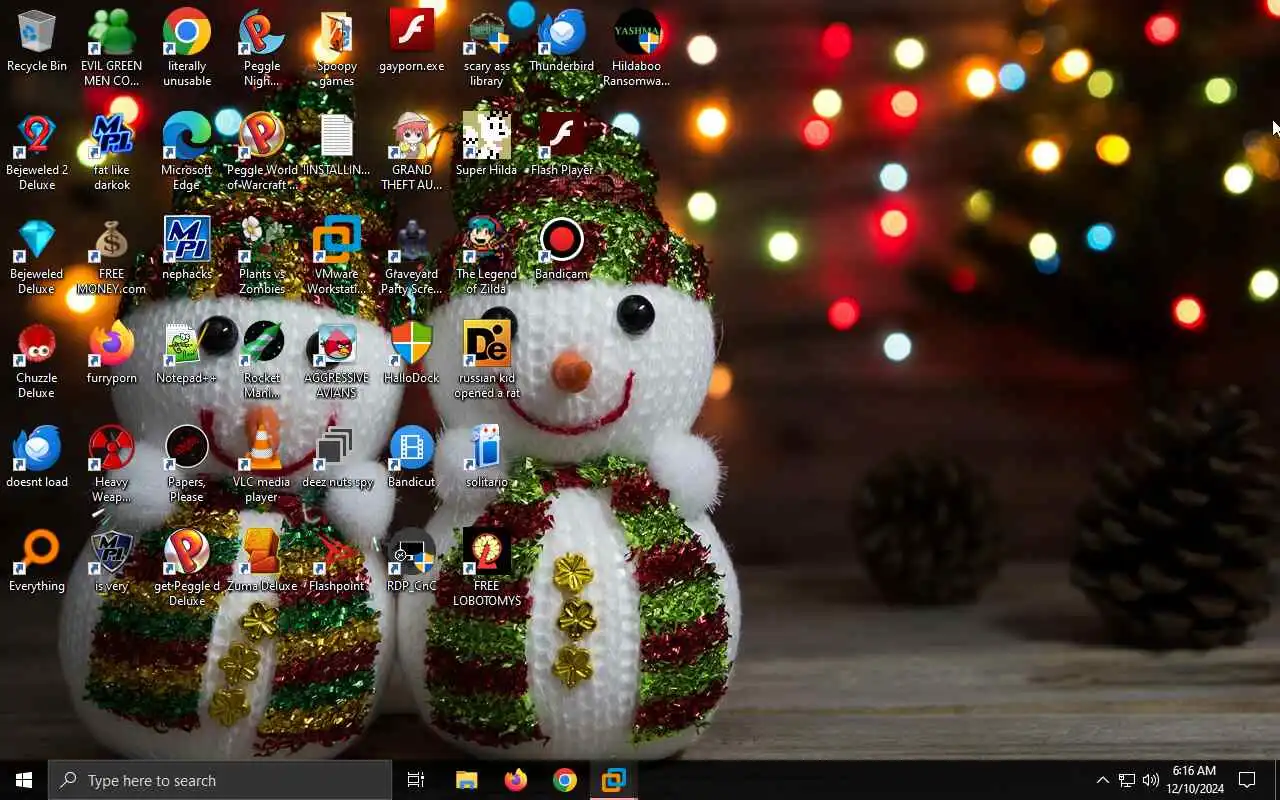Select the FREE LOBOTOMYS icon

487,568
